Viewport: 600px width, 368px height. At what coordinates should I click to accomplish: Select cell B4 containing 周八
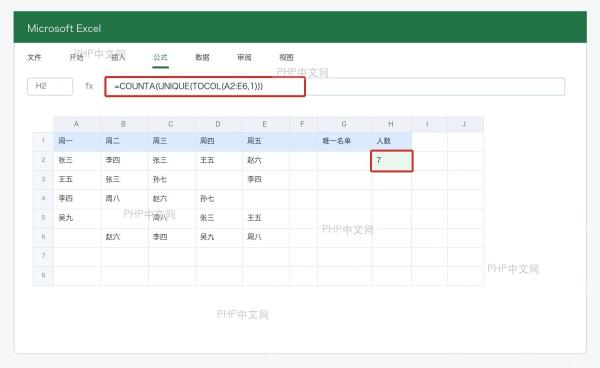point(124,199)
